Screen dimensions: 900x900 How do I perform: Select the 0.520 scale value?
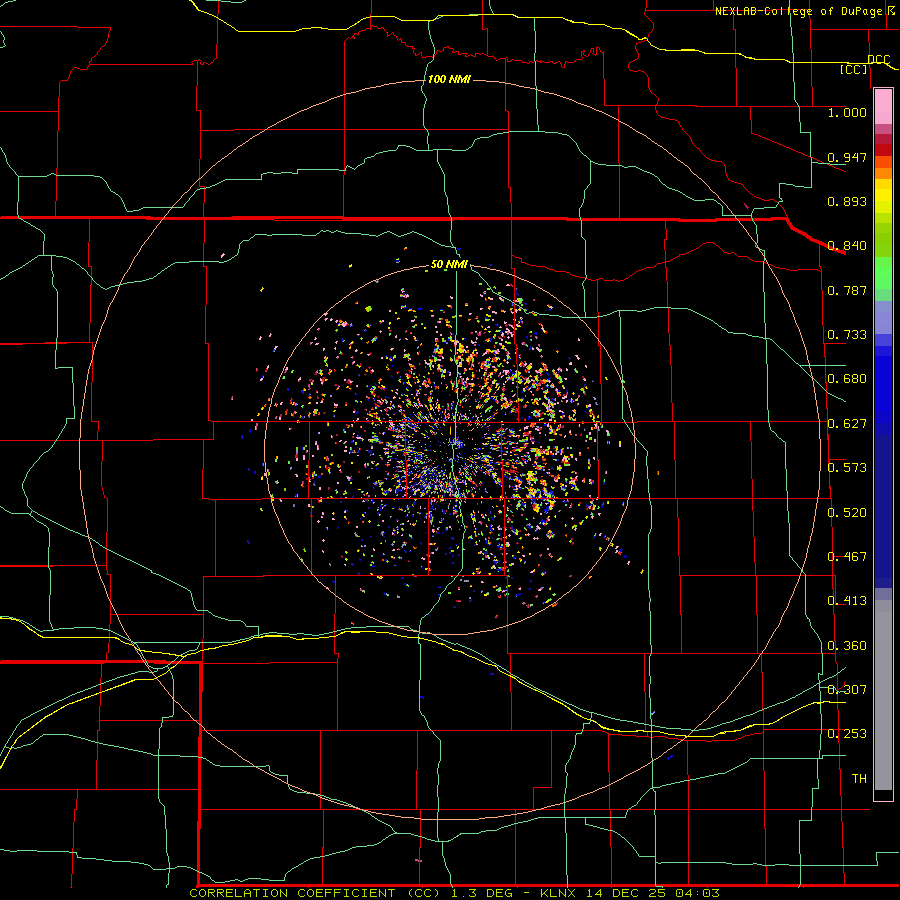click(x=847, y=512)
